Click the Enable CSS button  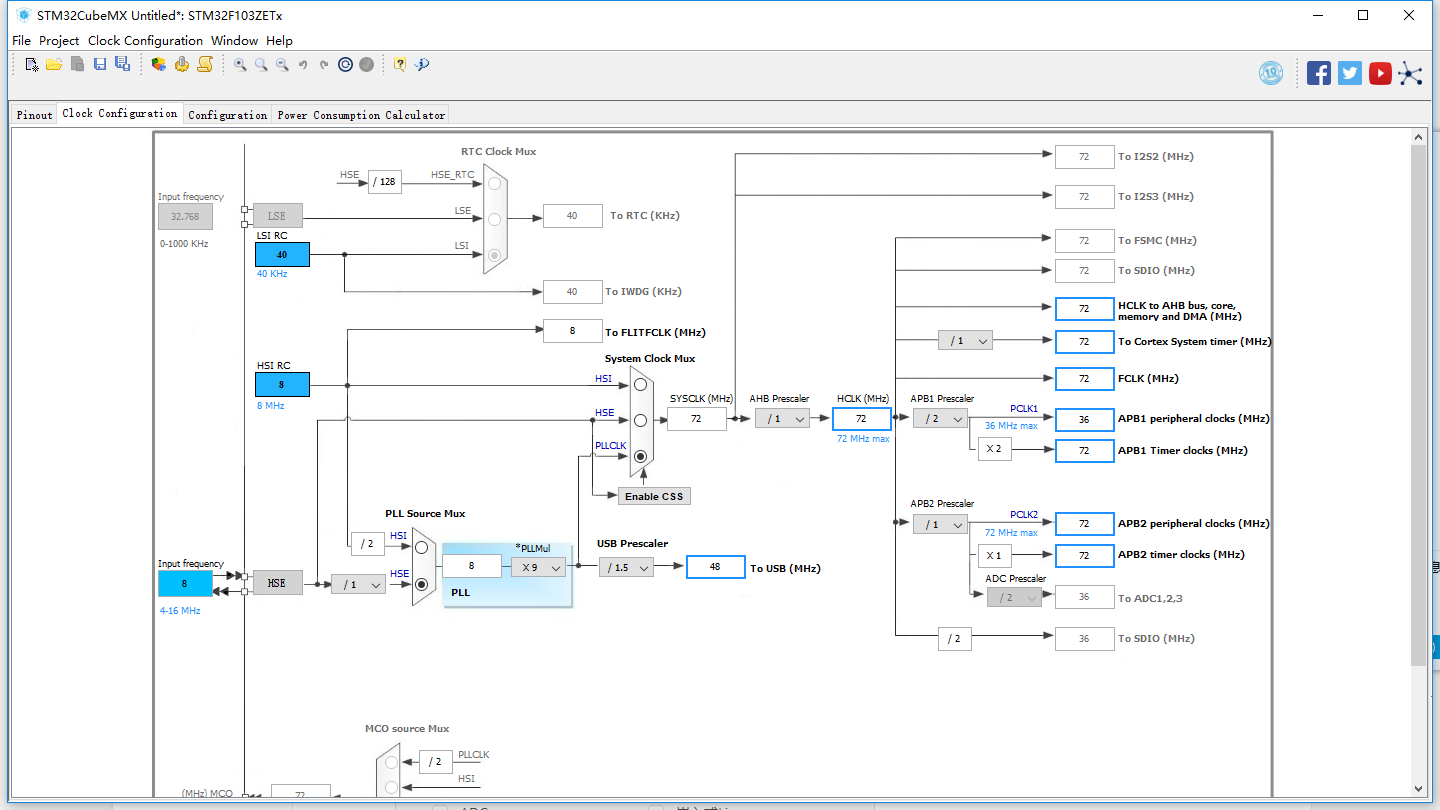coord(654,496)
